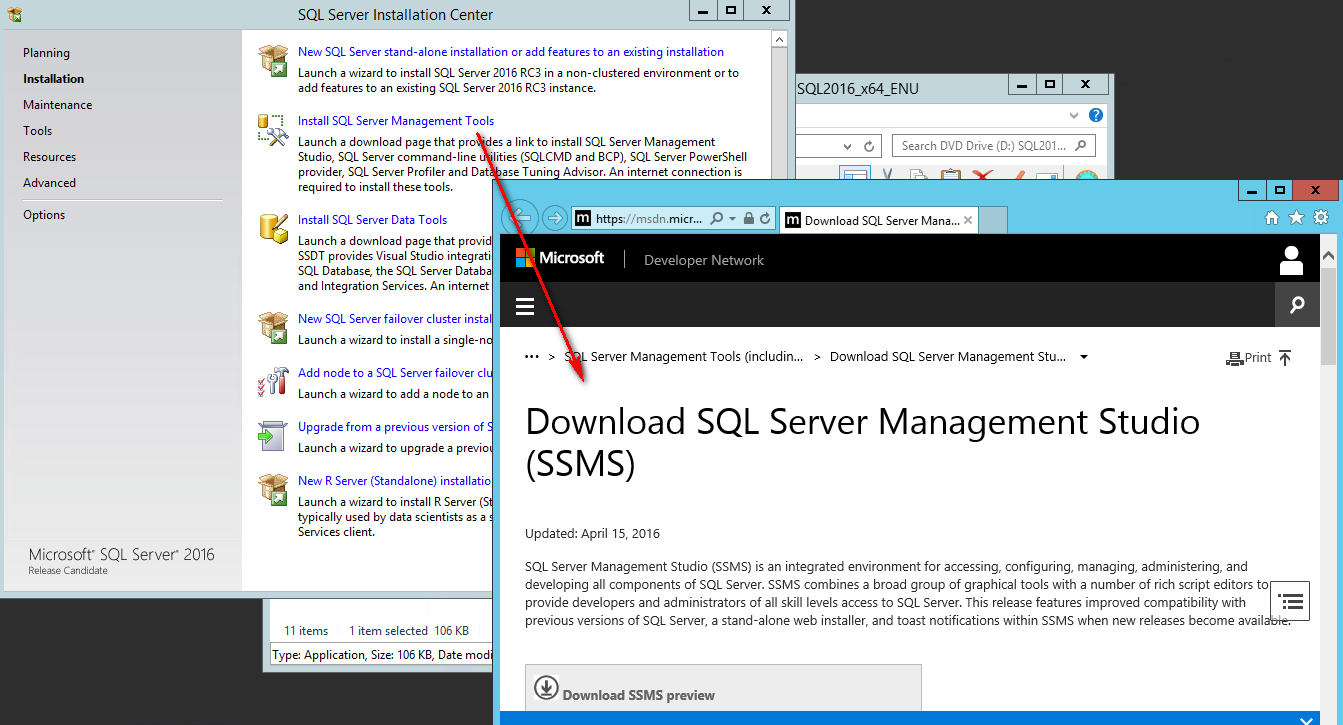The image size is (1343, 725).
Task: Open Upgrade from a previous version link
Action: [395, 427]
